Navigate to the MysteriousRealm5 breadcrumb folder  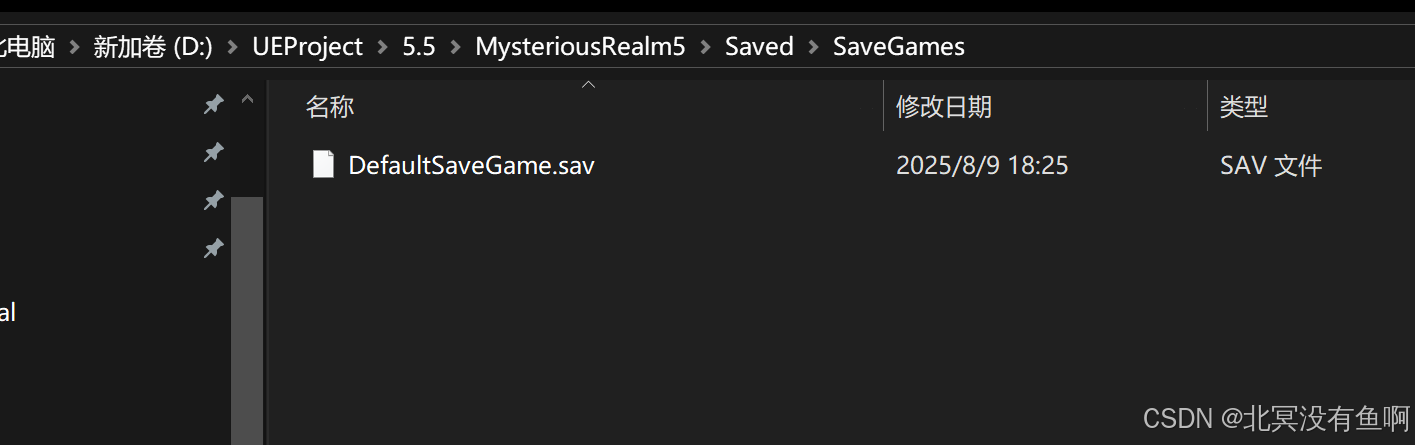pyautogui.click(x=580, y=47)
